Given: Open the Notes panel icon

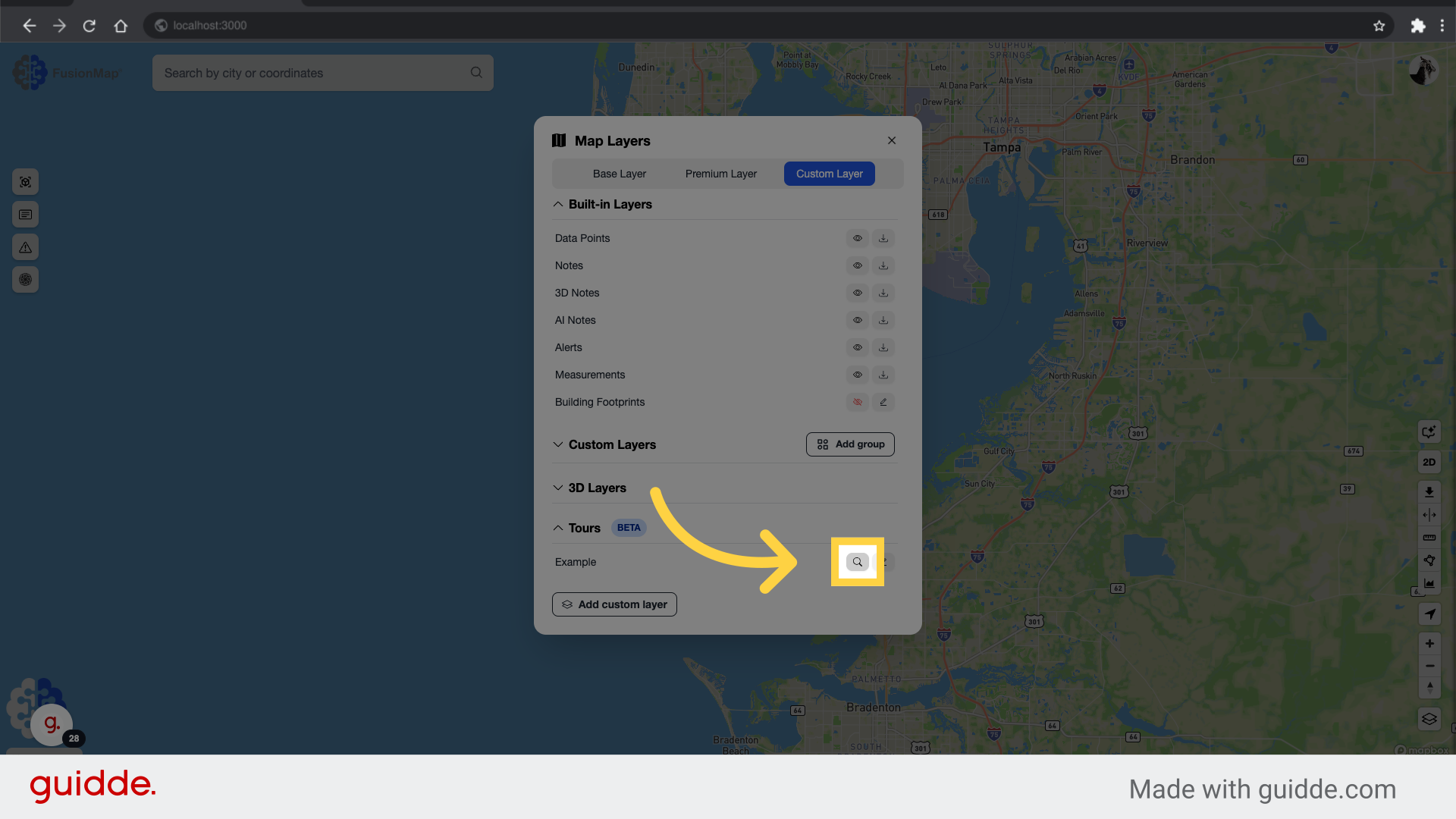Looking at the screenshot, I should coord(25,214).
